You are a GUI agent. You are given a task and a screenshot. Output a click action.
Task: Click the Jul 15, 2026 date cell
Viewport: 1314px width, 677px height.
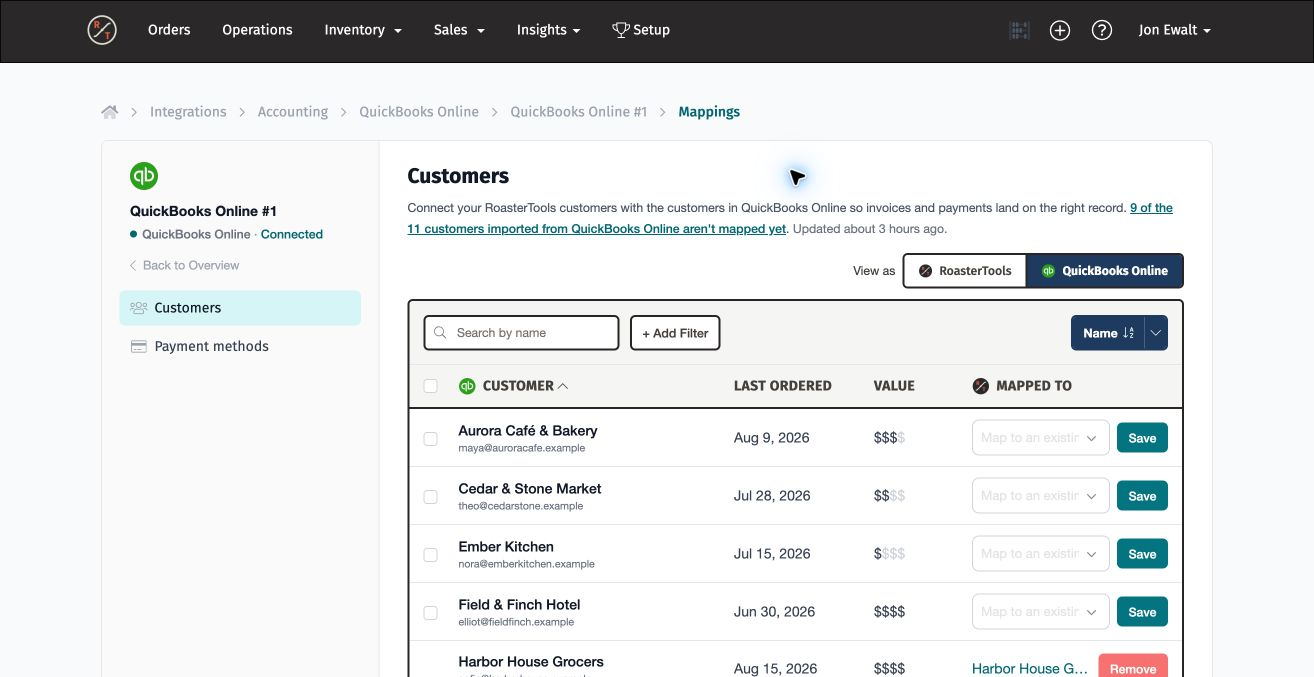pos(772,554)
